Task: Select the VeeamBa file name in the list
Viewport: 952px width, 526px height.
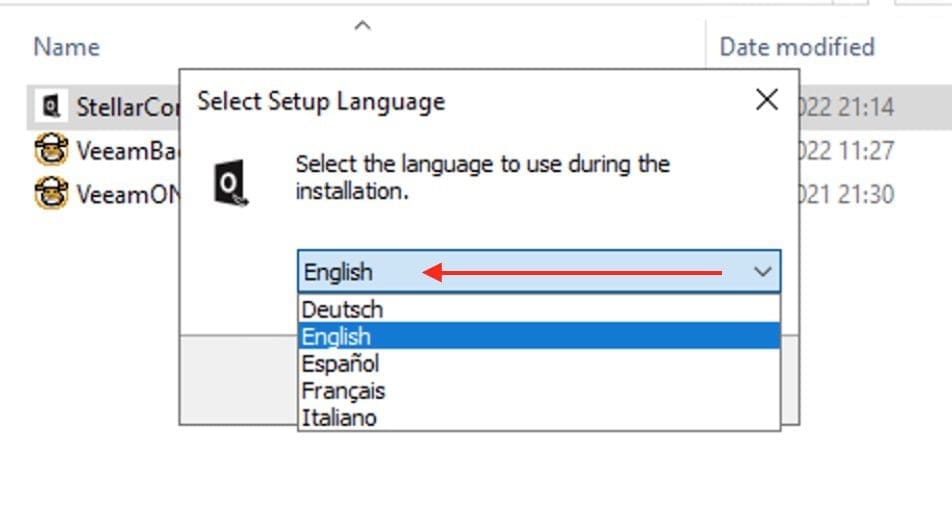Action: [126, 151]
